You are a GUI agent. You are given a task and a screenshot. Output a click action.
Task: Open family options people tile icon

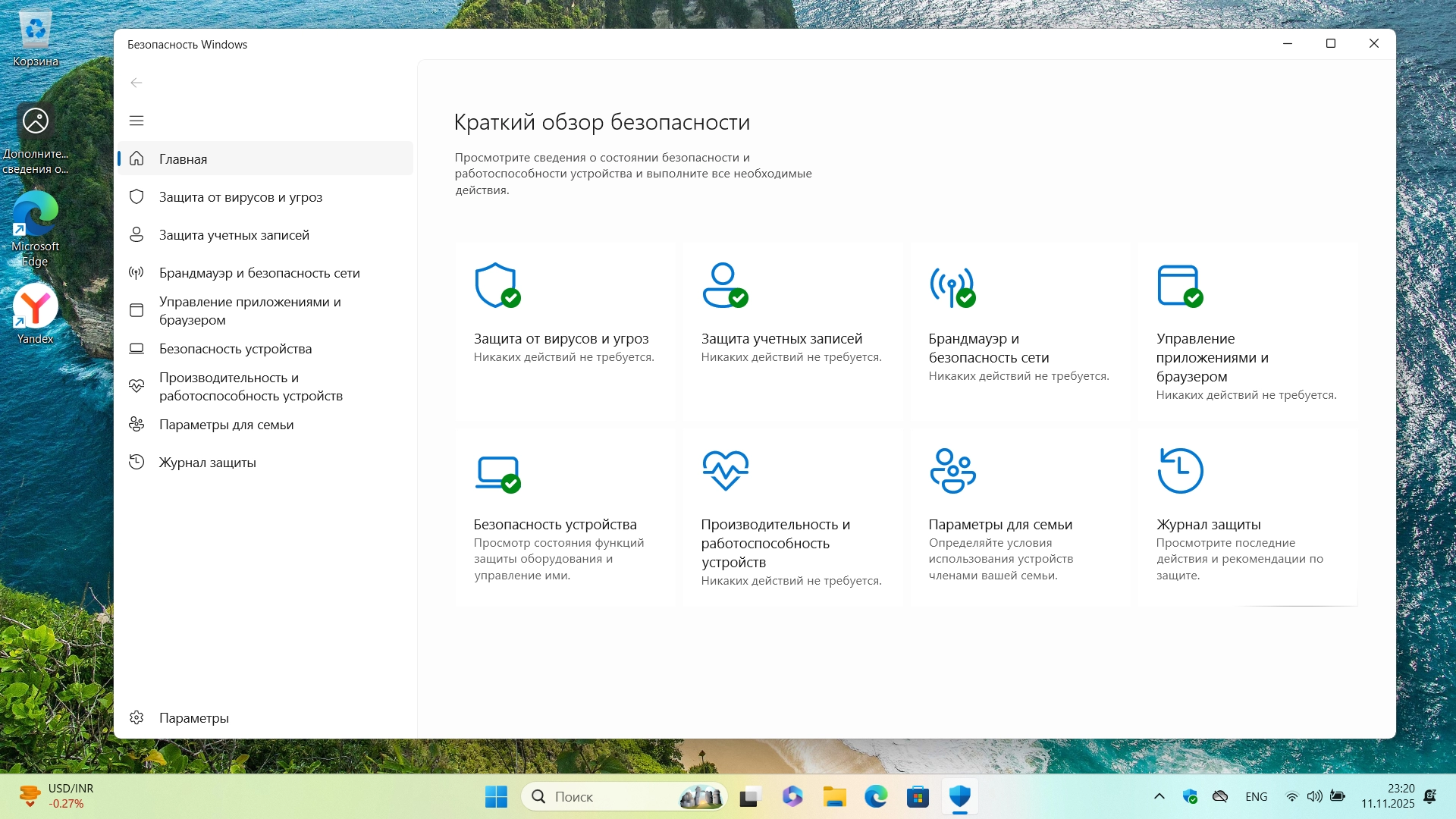click(x=952, y=470)
